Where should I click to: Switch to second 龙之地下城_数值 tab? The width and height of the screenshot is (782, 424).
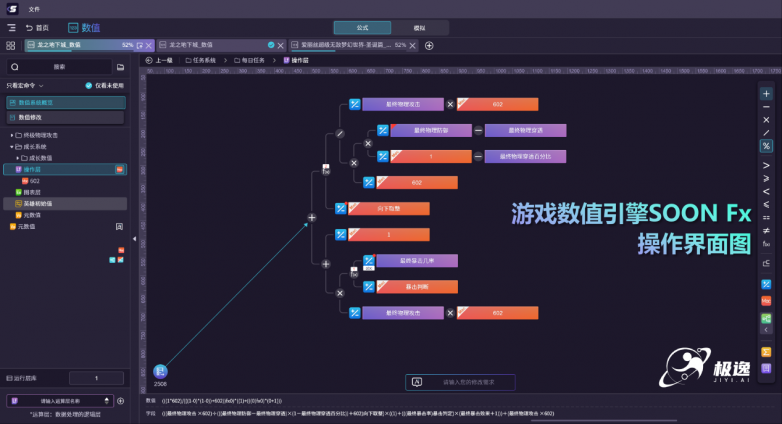click(x=212, y=45)
